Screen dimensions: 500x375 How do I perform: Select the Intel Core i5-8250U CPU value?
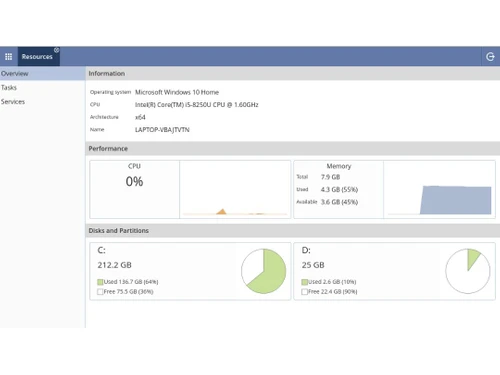[x=196, y=105]
